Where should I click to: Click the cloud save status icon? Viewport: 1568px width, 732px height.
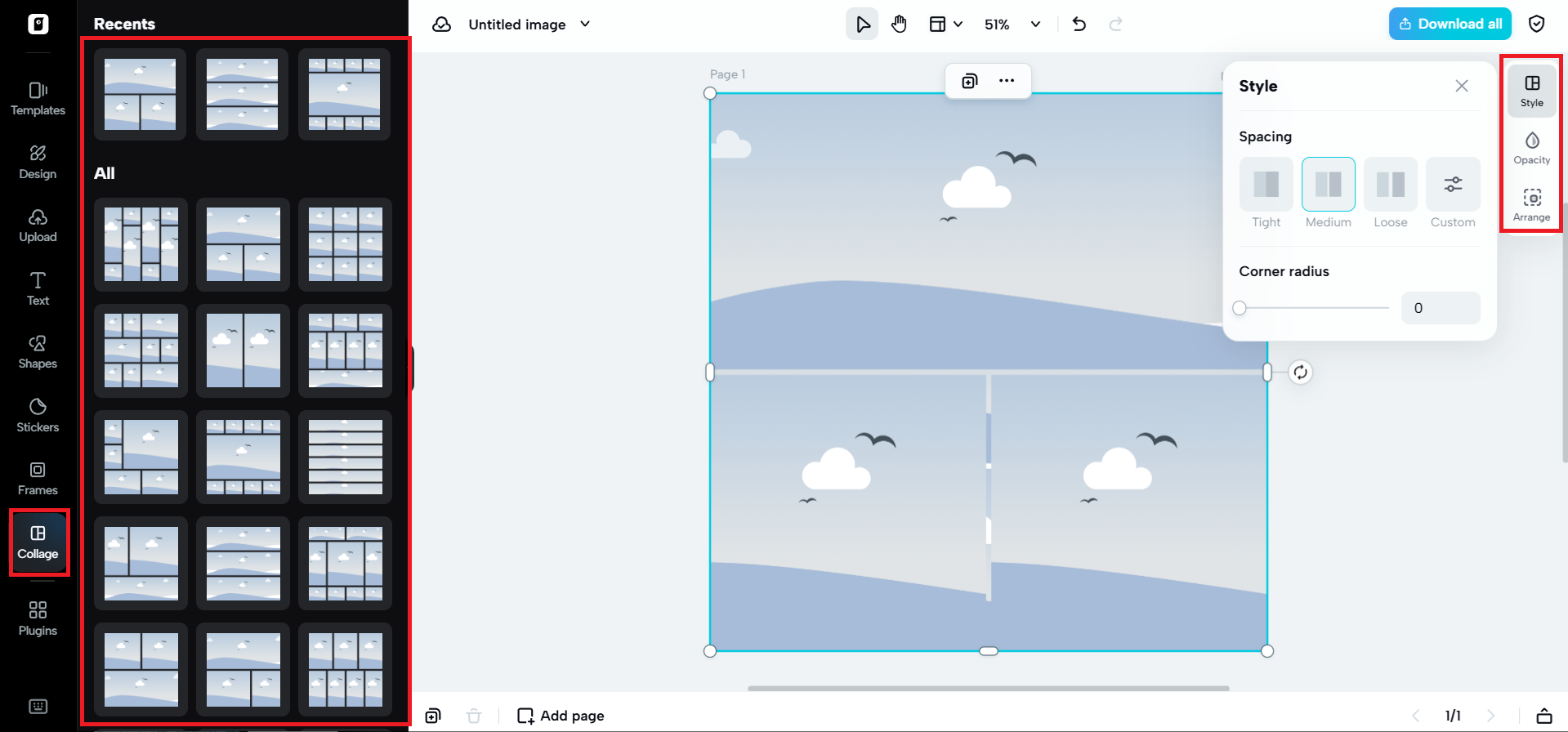[x=442, y=25]
